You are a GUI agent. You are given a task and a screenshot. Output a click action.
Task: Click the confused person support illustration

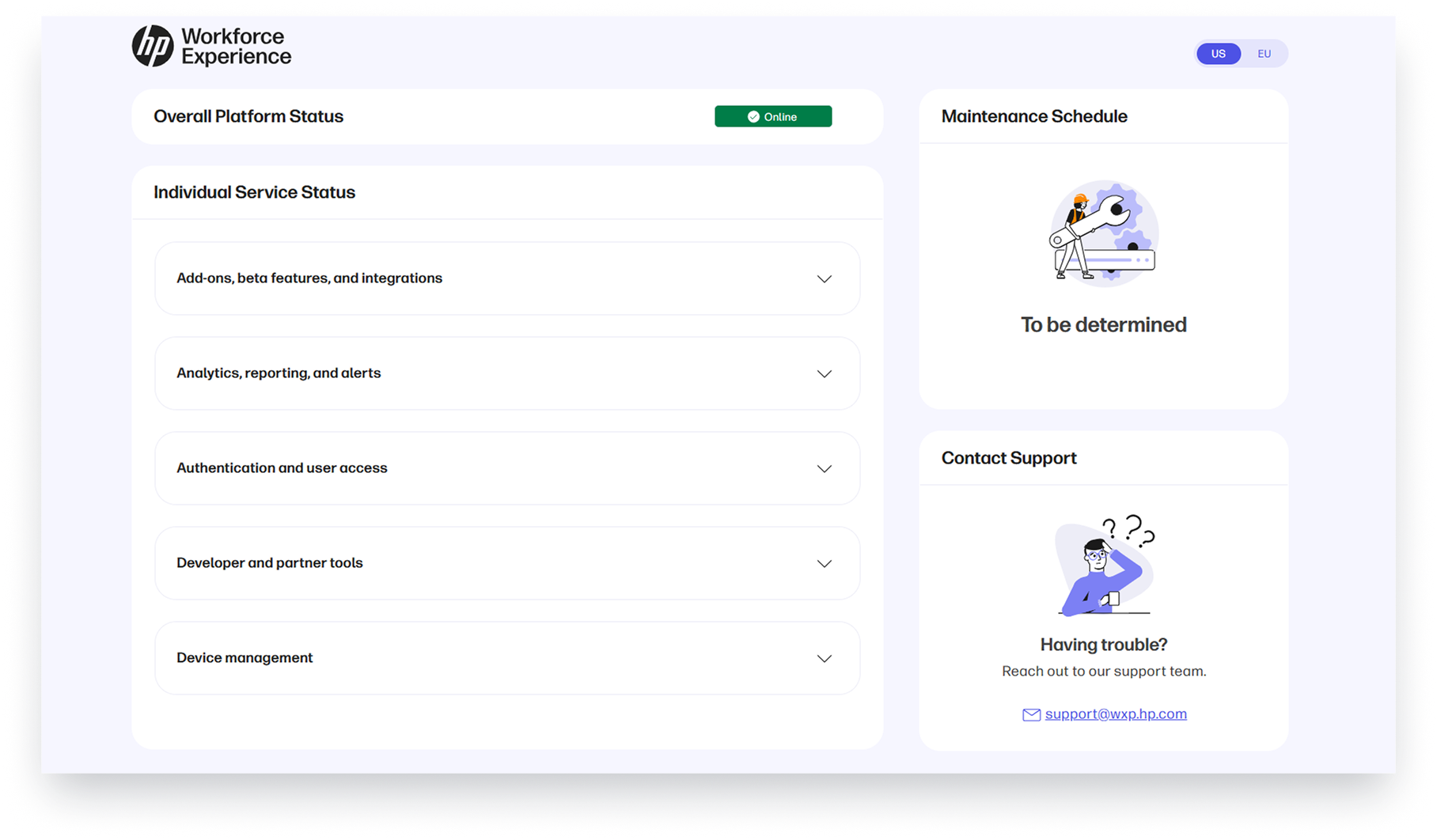click(1104, 566)
